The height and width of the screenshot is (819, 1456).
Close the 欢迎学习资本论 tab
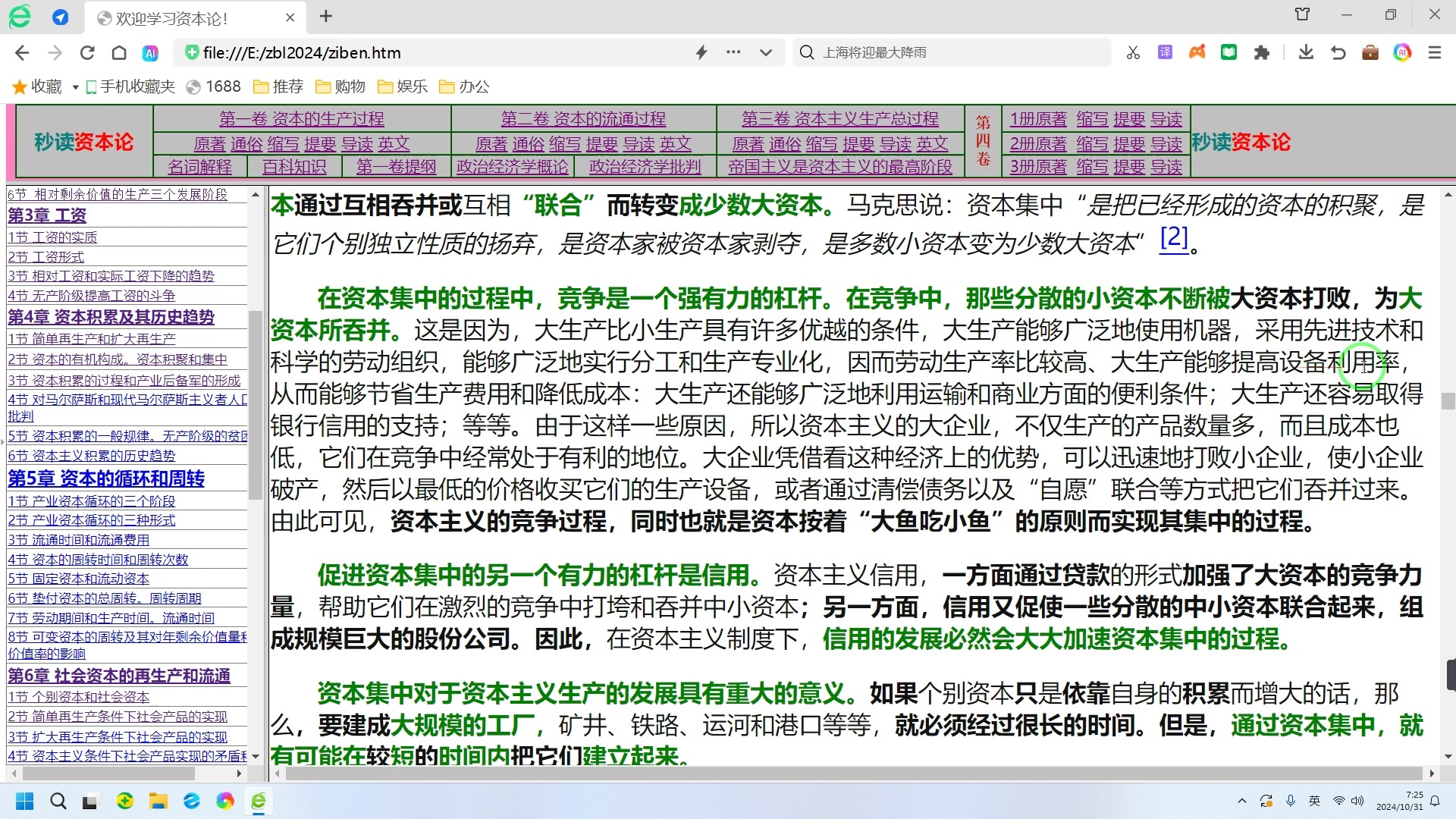[290, 17]
